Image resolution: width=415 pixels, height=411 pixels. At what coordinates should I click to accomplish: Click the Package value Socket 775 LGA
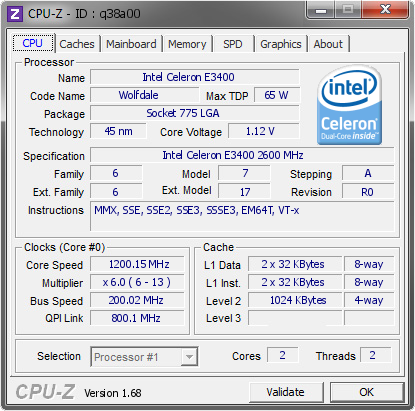(195, 113)
